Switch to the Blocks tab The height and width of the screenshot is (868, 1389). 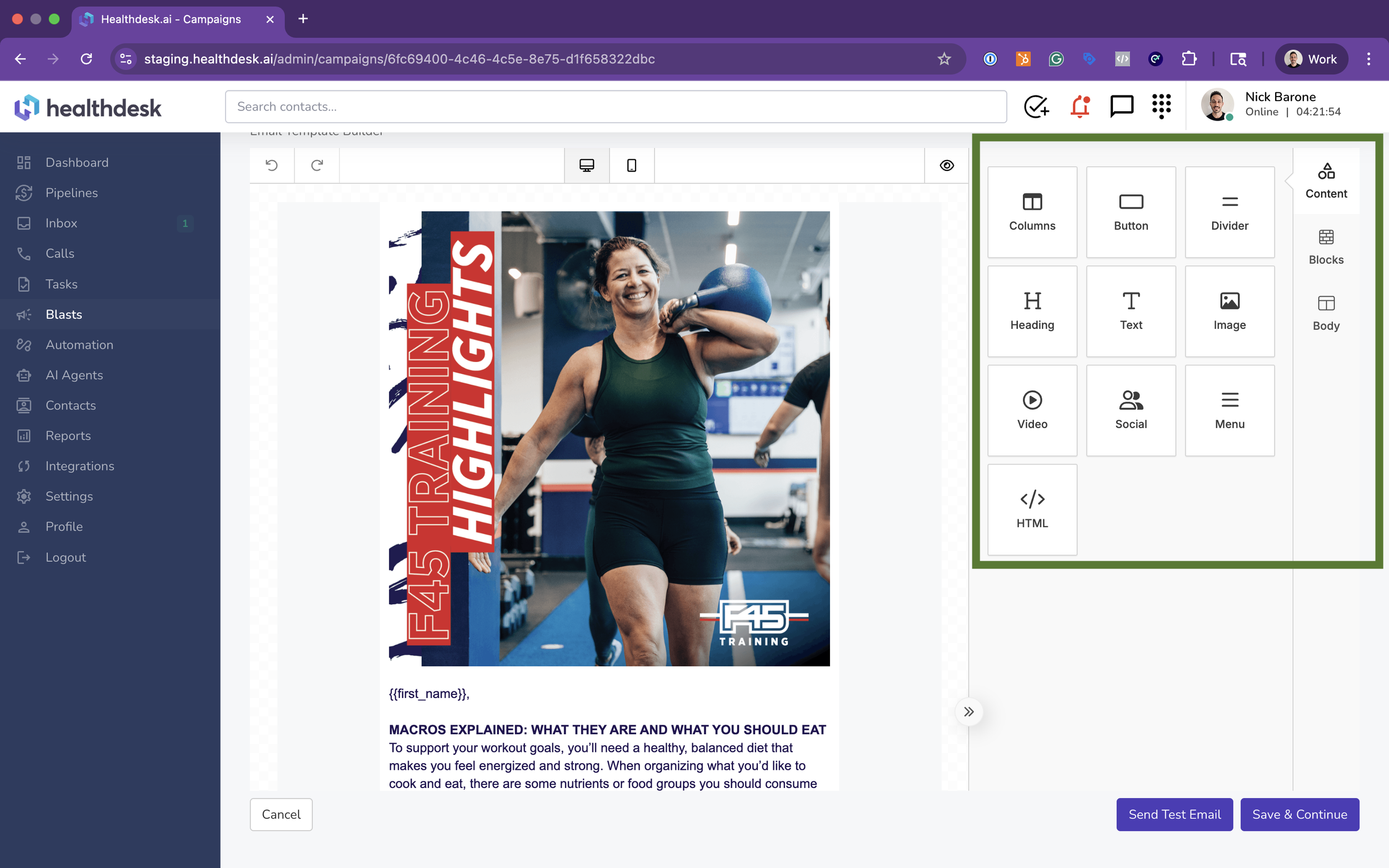[1325, 247]
